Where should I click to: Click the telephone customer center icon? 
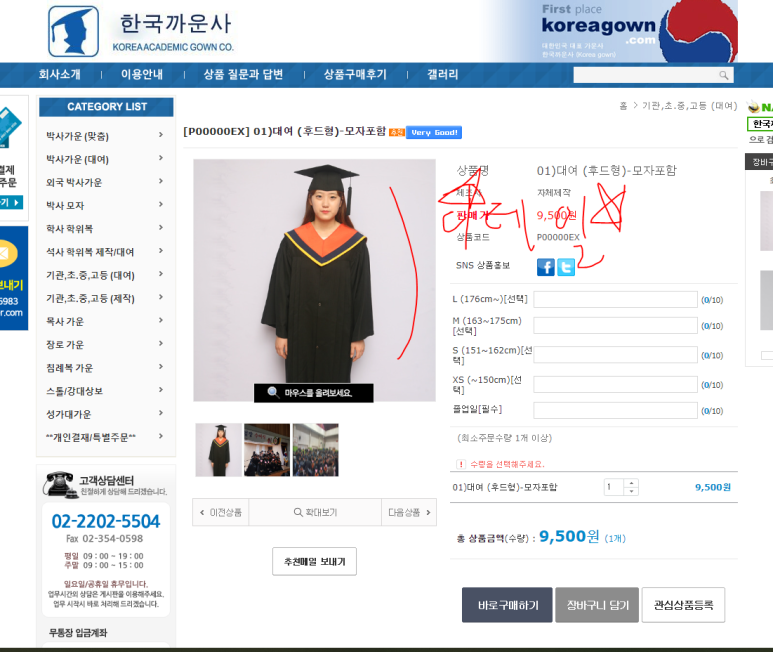59,484
